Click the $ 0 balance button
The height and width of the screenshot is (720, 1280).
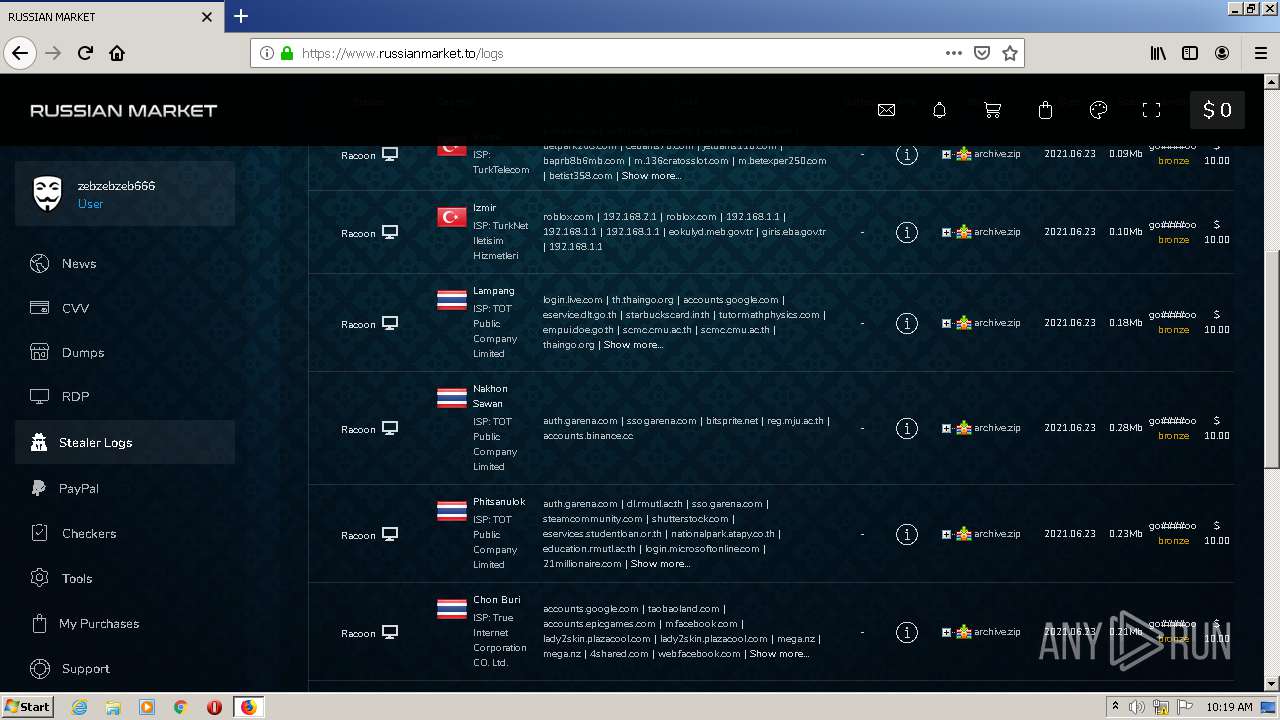point(1217,110)
